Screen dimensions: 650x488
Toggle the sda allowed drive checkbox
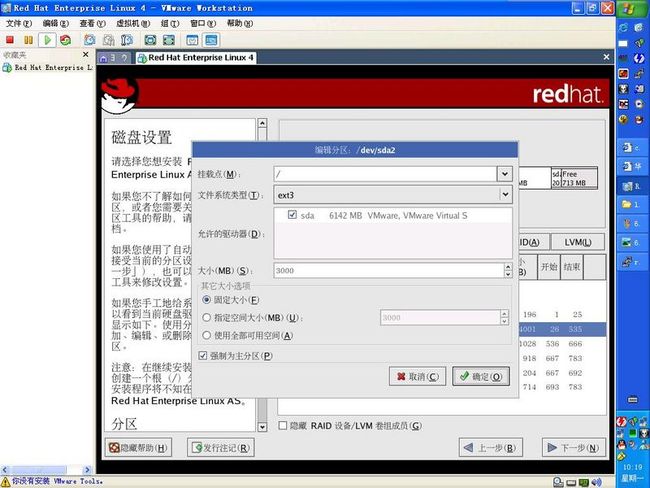[292, 215]
